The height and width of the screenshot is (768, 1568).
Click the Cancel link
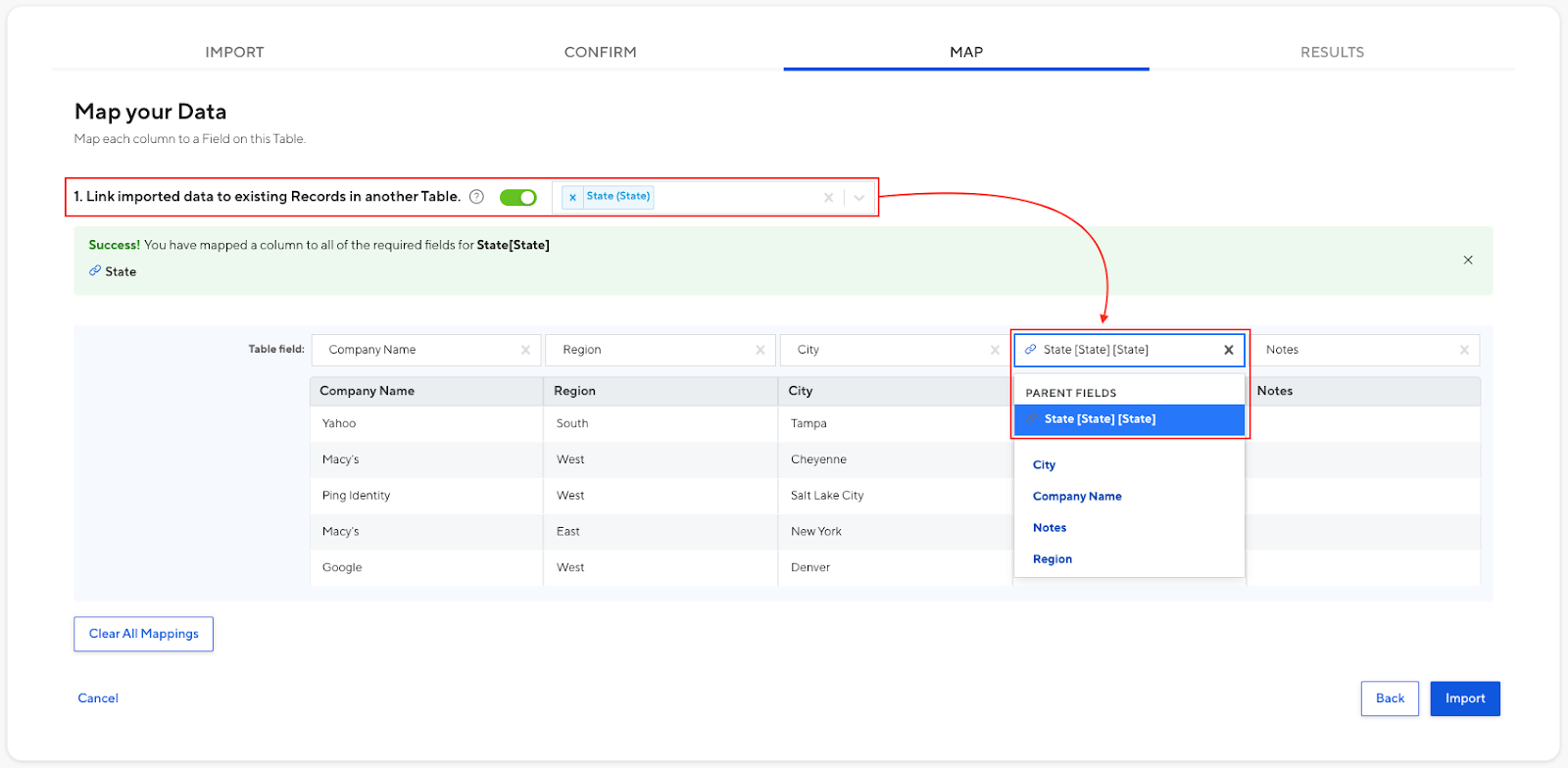coord(98,698)
